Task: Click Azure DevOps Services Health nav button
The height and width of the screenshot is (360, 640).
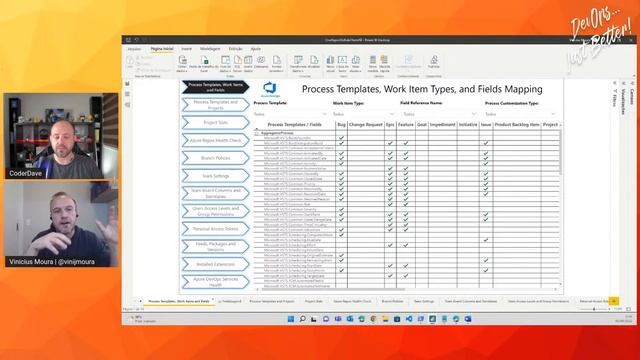Action: [215, 282]
